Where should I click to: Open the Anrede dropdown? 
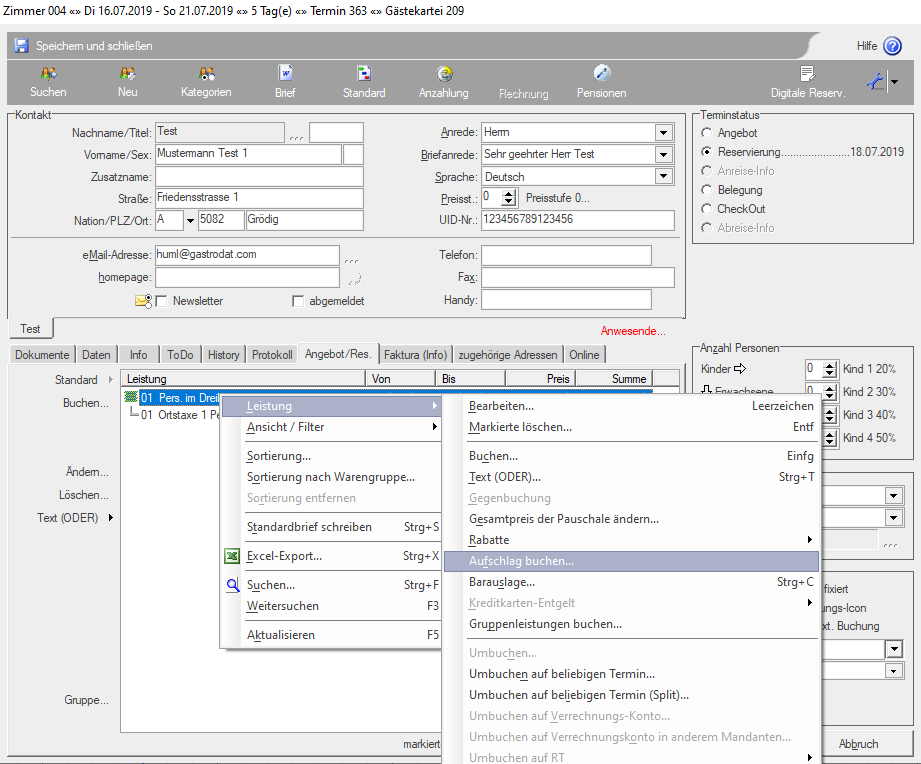pyautogui.click(x=664, y=133)
